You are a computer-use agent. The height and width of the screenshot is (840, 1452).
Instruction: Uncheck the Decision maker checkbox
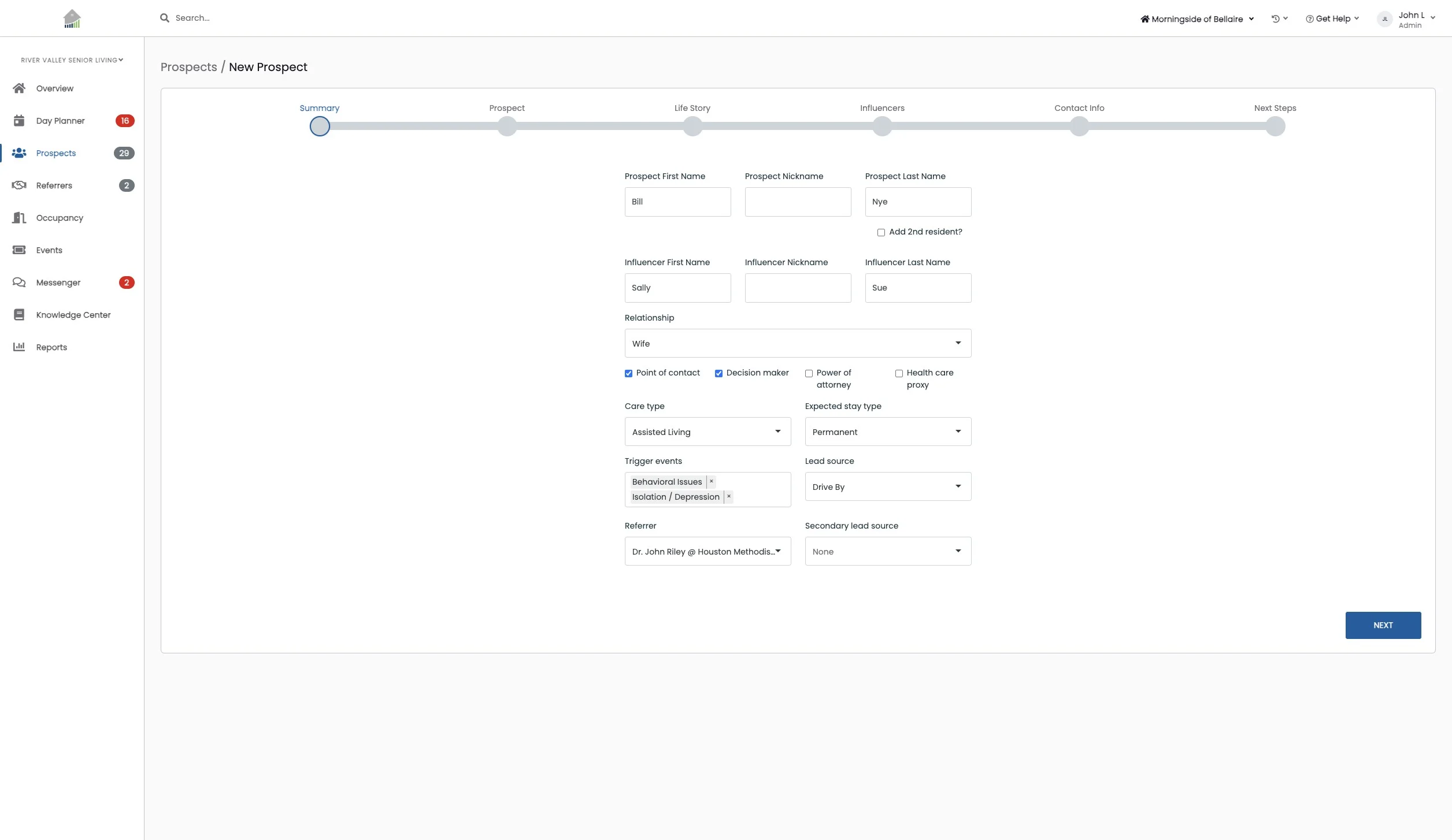[718, 373]
